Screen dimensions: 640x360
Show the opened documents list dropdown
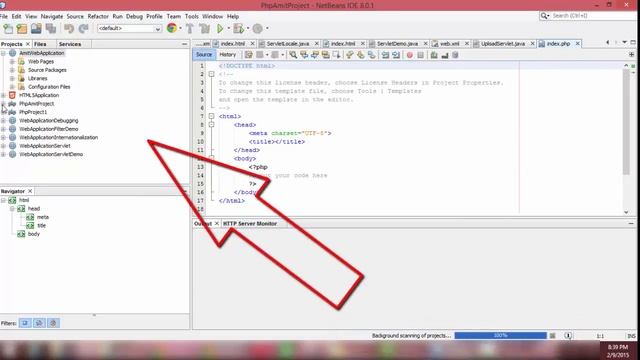click(624, 42)
